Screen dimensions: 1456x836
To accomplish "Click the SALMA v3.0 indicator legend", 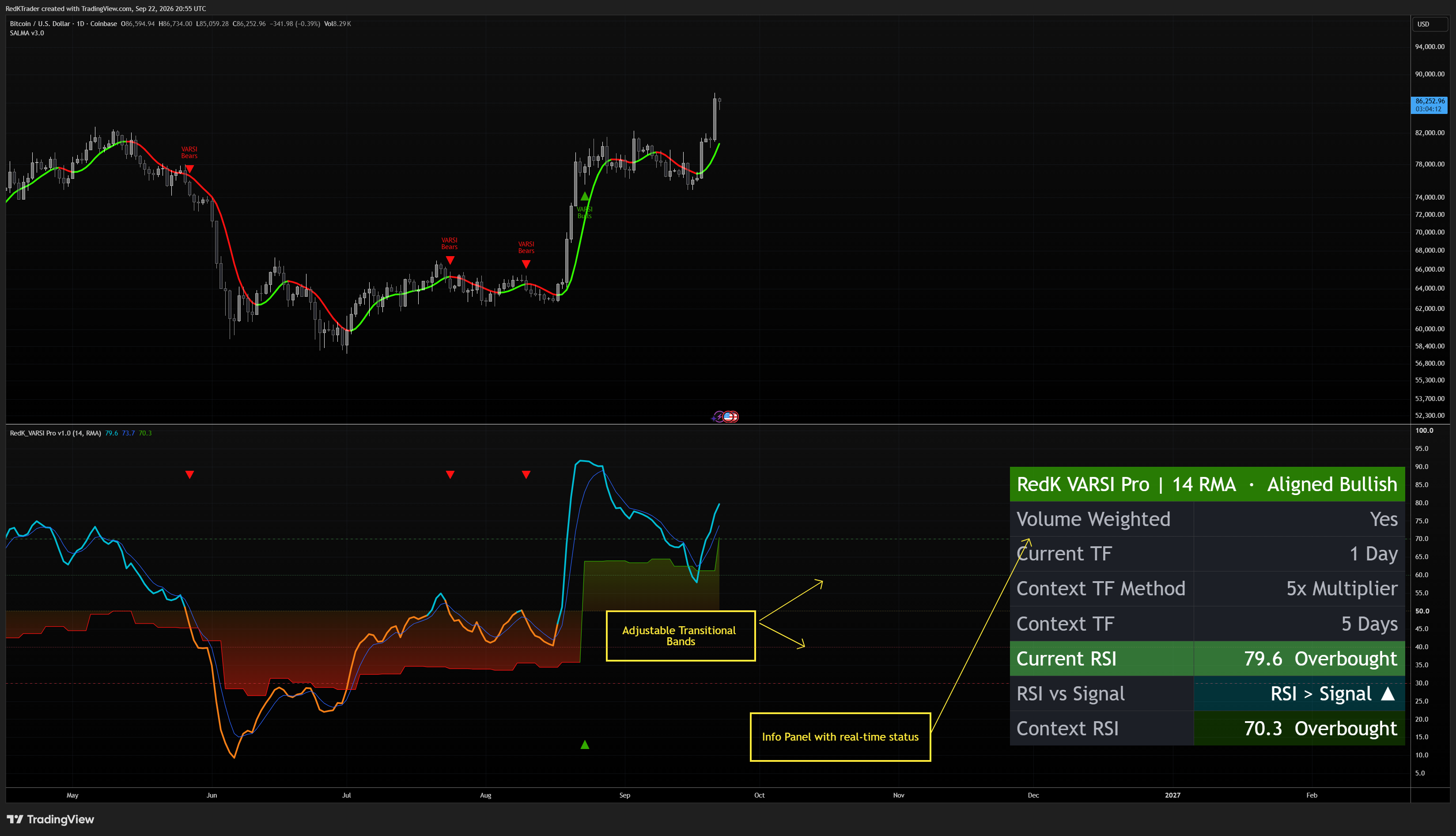I will pos(27,33).
